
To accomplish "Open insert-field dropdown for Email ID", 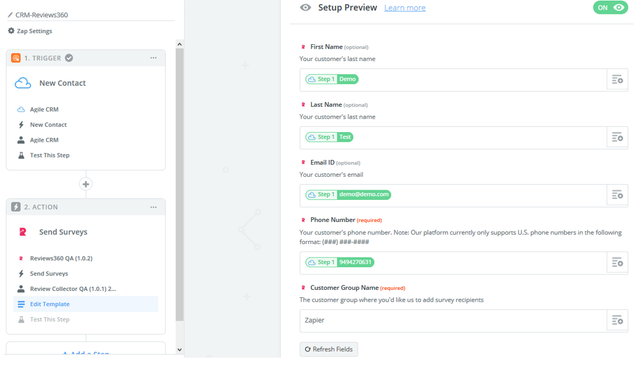I will click(x=617, y=195).
